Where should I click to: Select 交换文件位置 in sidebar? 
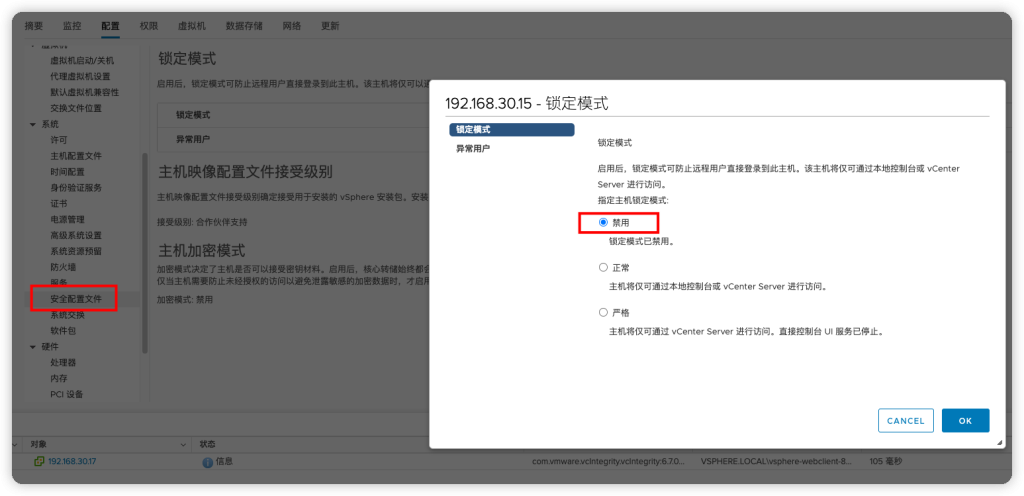click(x=76, y=108)
